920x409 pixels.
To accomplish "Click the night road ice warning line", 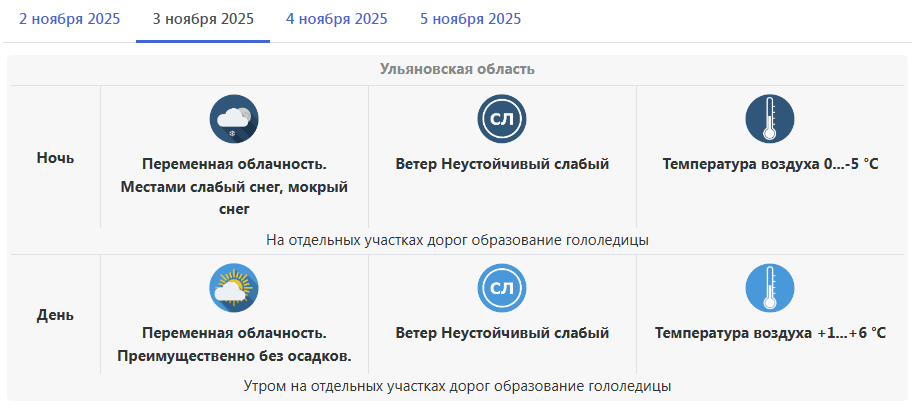I will coord(458,240).
